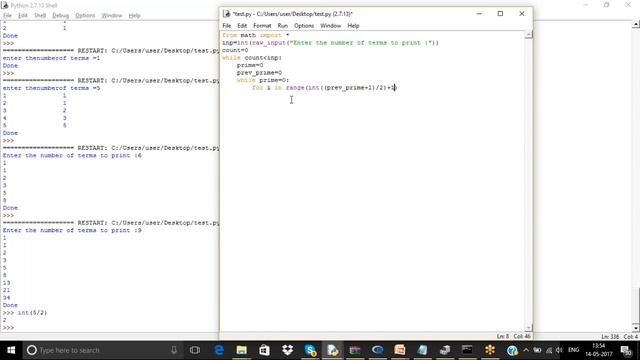Image resolution: width=640 pixels, height=360 pixels.
Task: Open File Explorer from the taskbar
Action: pos(242,350)
